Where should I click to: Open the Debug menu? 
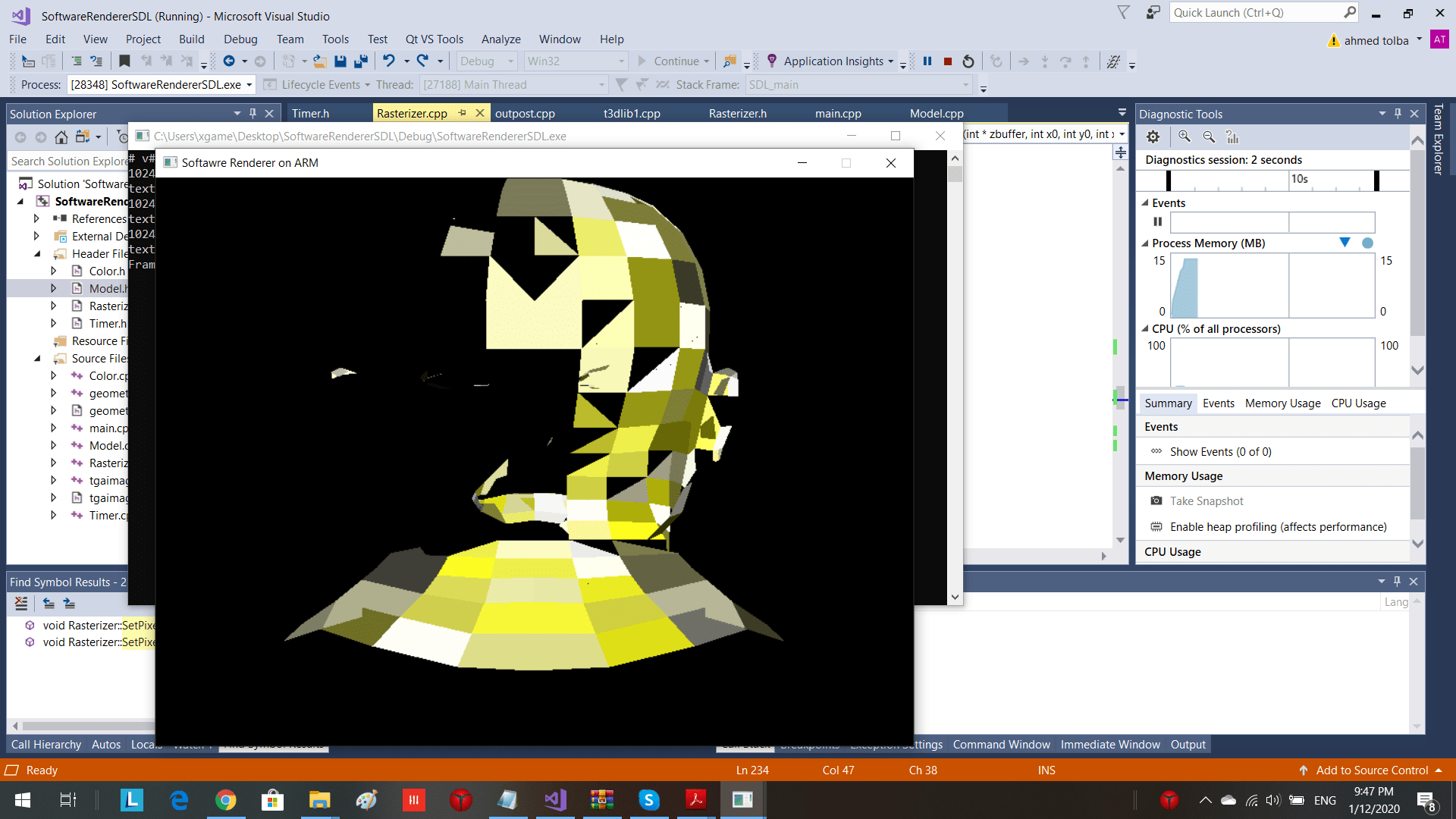coord(240,39)
